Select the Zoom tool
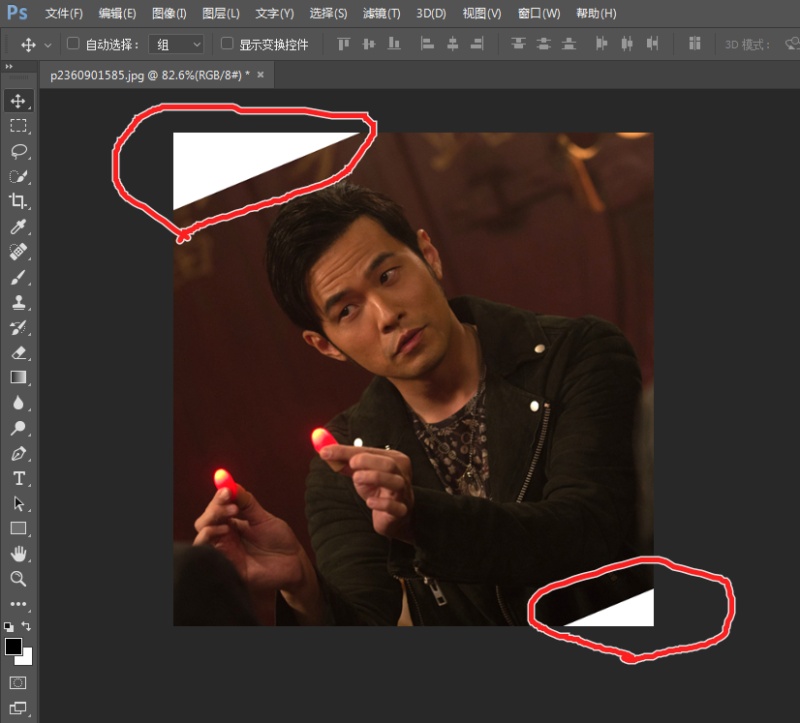This screenshot has width=800, height=723. (18, 579)
